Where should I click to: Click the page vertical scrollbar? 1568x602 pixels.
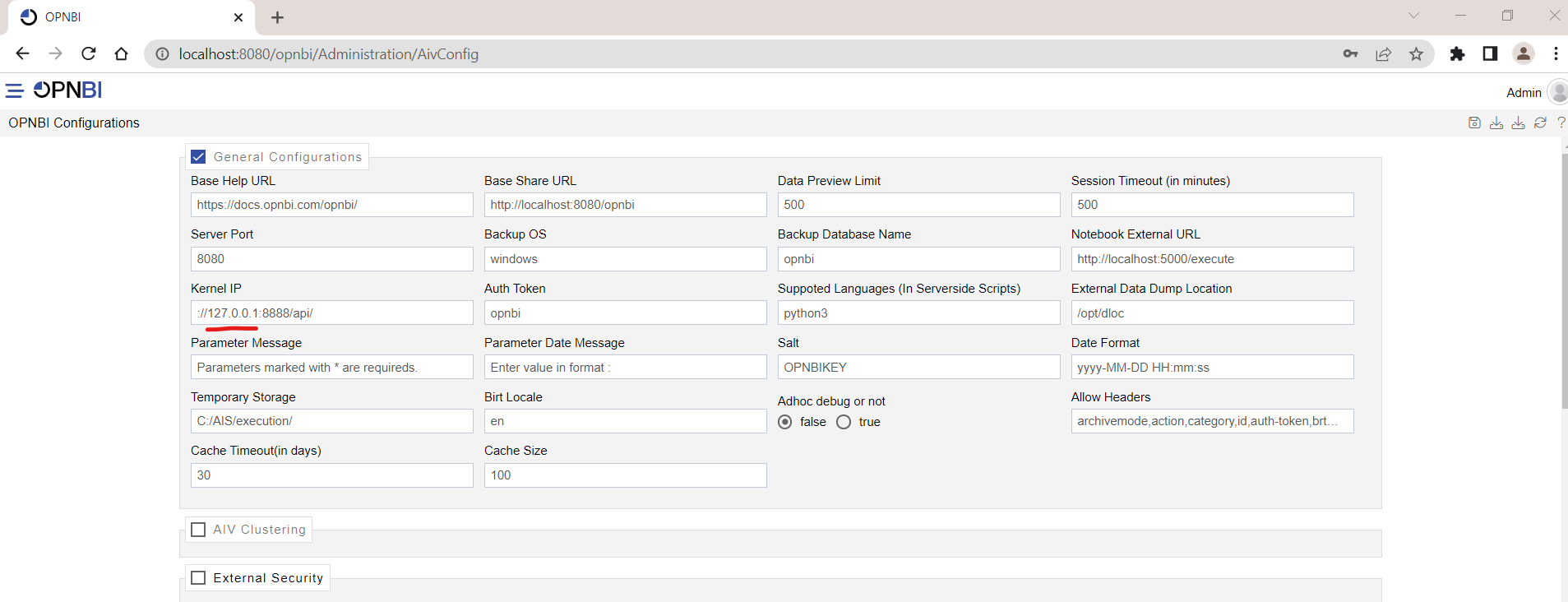1565,280
